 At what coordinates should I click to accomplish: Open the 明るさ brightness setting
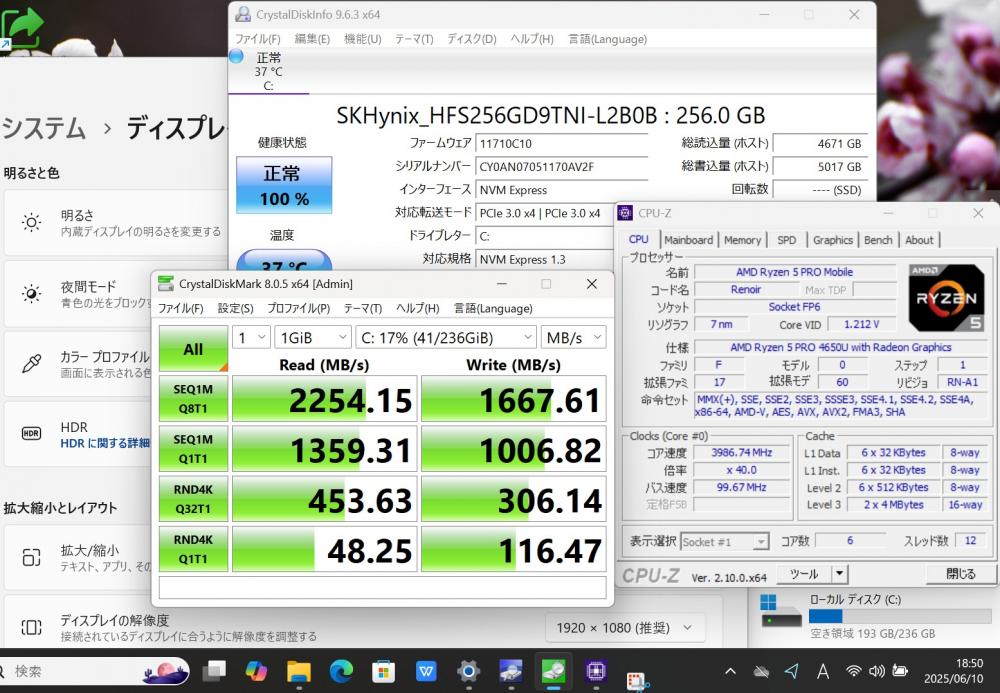pos(115,222)
